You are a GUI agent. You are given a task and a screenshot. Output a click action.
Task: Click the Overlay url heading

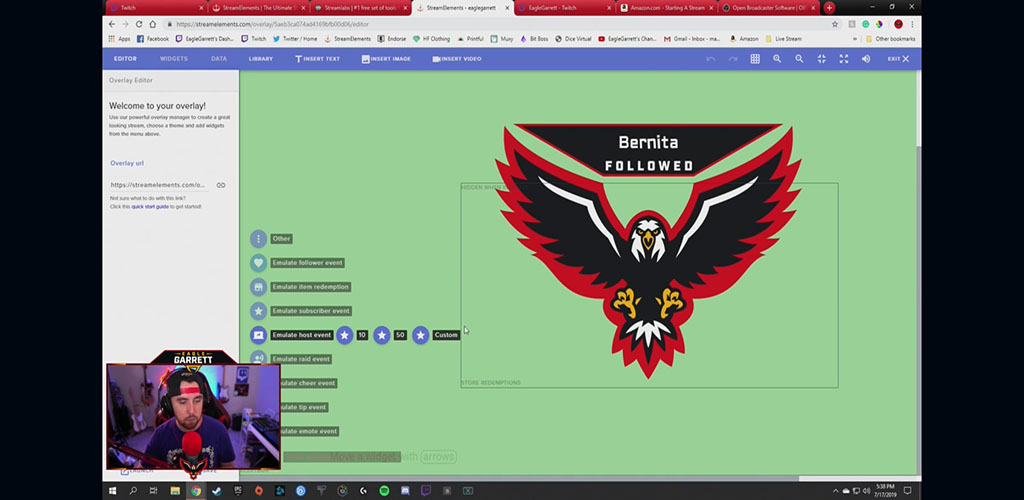coord(127,163)
